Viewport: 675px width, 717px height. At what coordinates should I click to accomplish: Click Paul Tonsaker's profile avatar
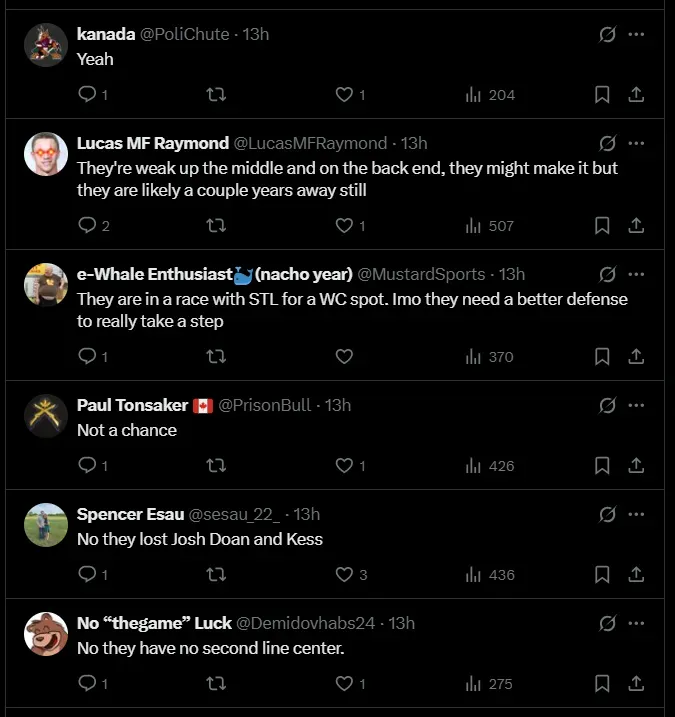point(46,415)
